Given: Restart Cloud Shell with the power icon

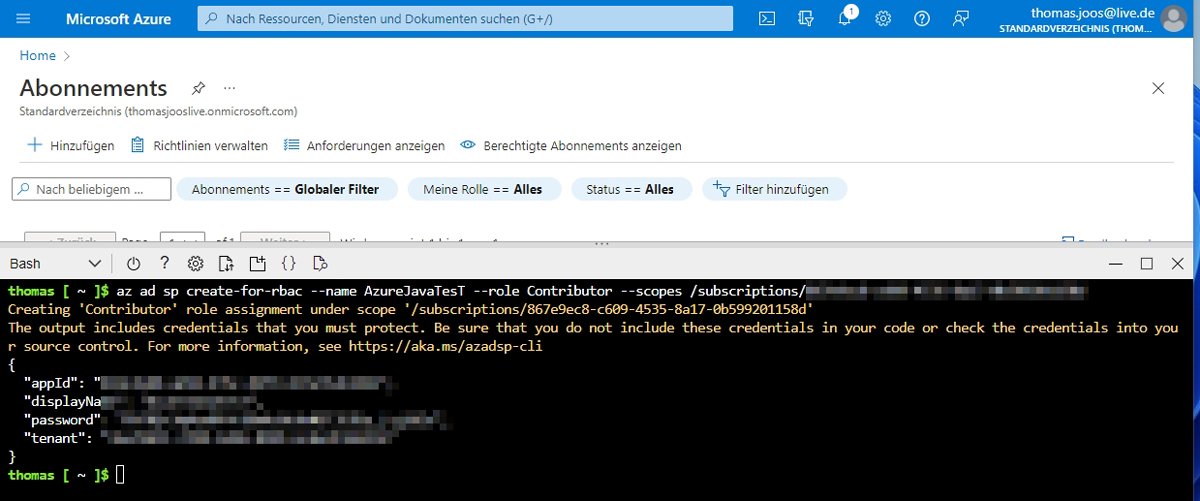Looking at the screenshot, I should (133, 264).
